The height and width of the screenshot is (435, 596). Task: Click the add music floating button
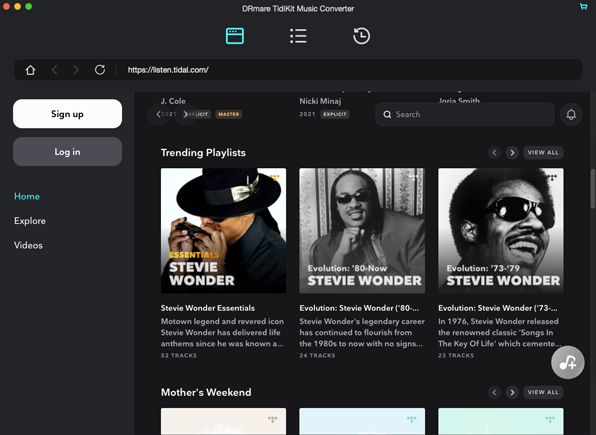tap(567, 362)
